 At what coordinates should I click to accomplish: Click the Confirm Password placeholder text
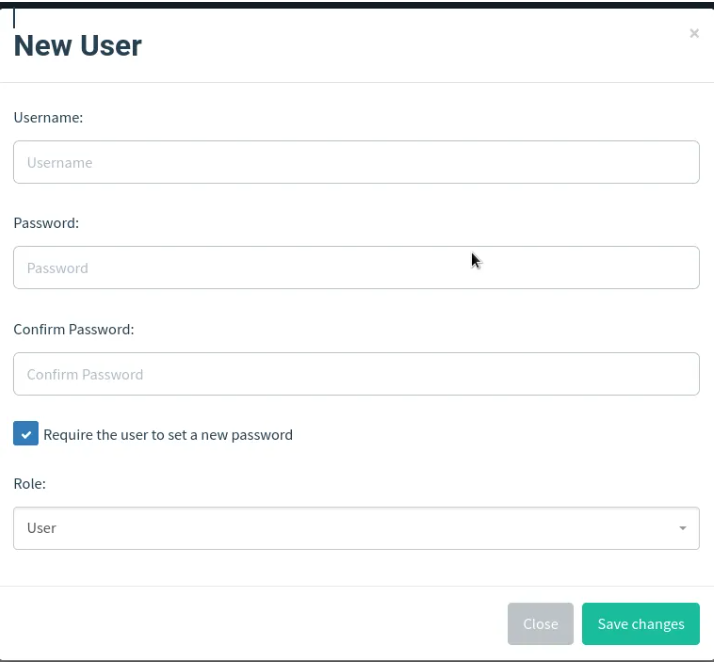click(x=85, y=374)
